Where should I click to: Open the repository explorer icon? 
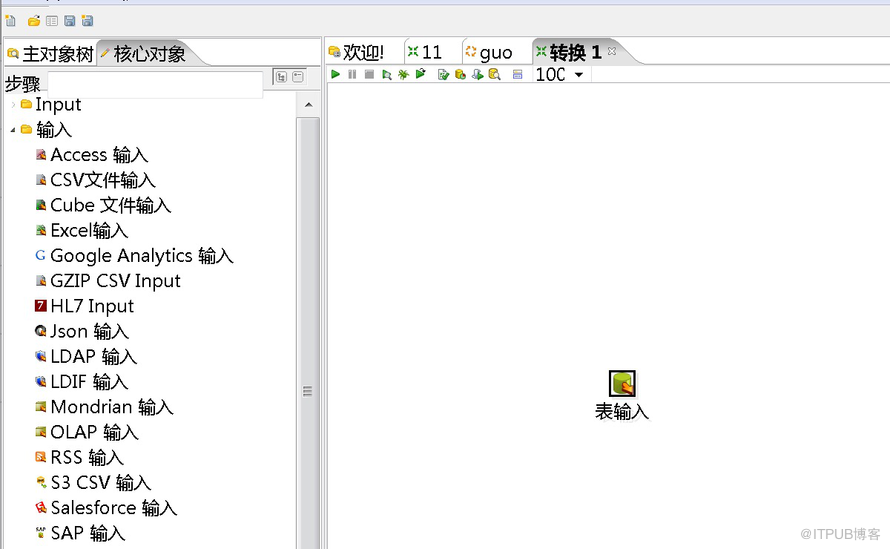pos(52,21)
